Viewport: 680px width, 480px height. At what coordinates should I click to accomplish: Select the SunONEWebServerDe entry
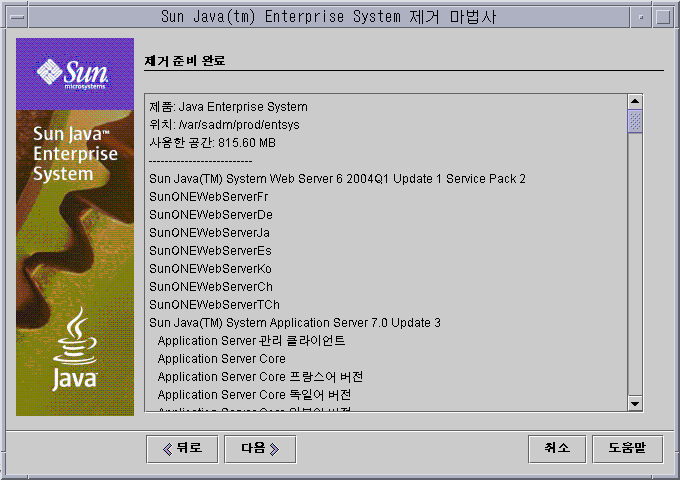click(x=211, y=215)
